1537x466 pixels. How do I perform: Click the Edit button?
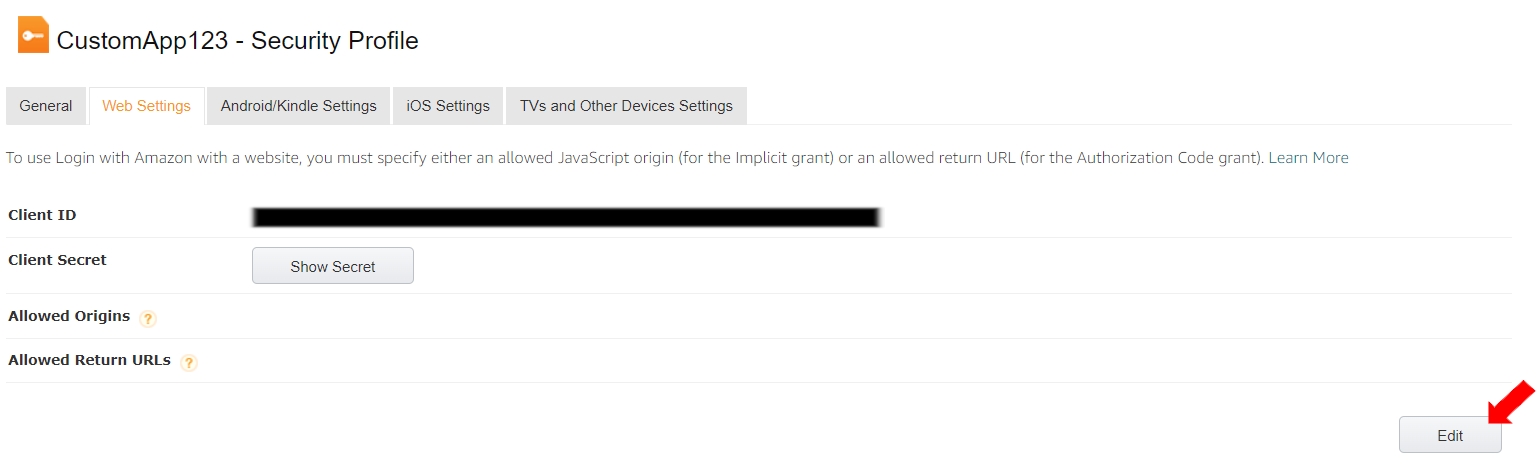(x=1449, y=436)
